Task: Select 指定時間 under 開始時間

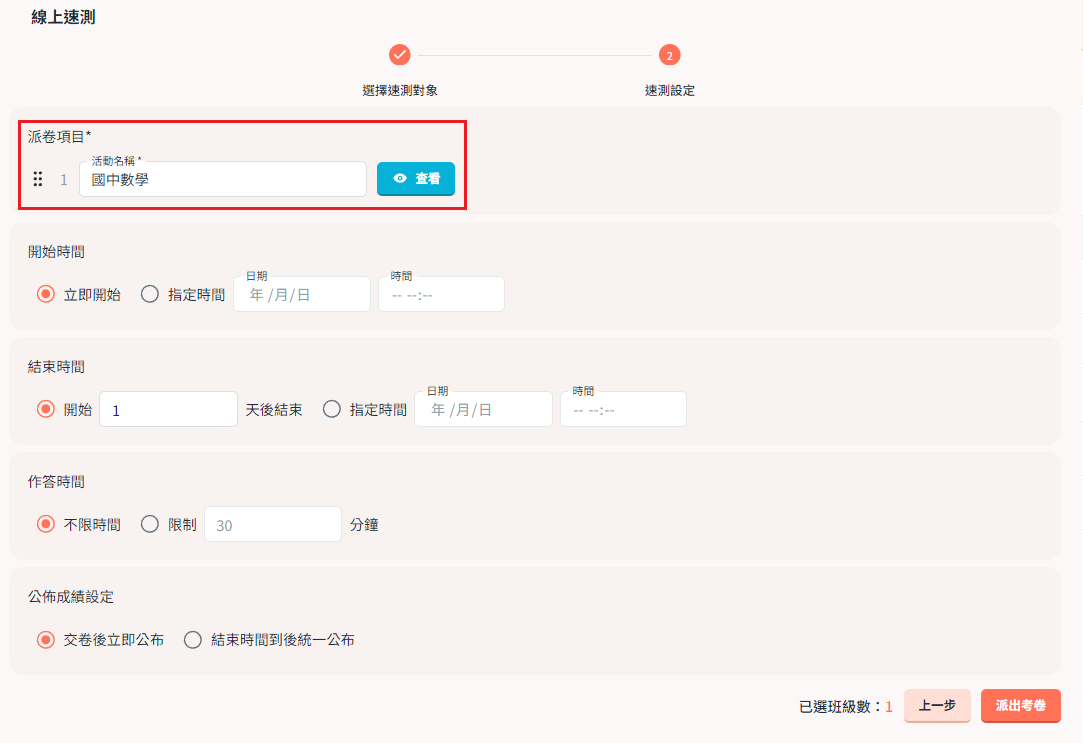Action: 150,294
